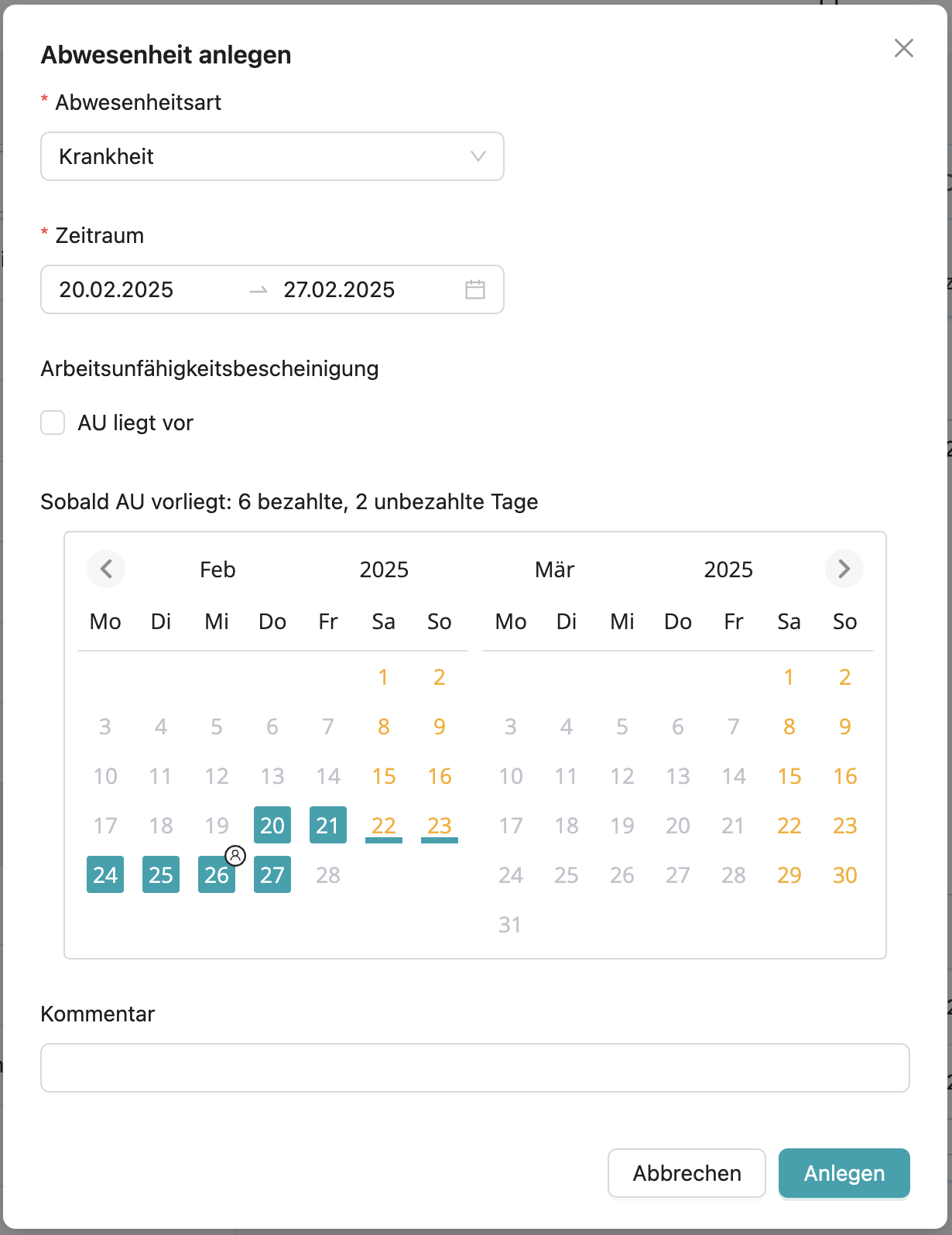952x1235 pixels.
Task: Click the red asterisk beside Abwesenheitsart
Action: coord(43,101)
